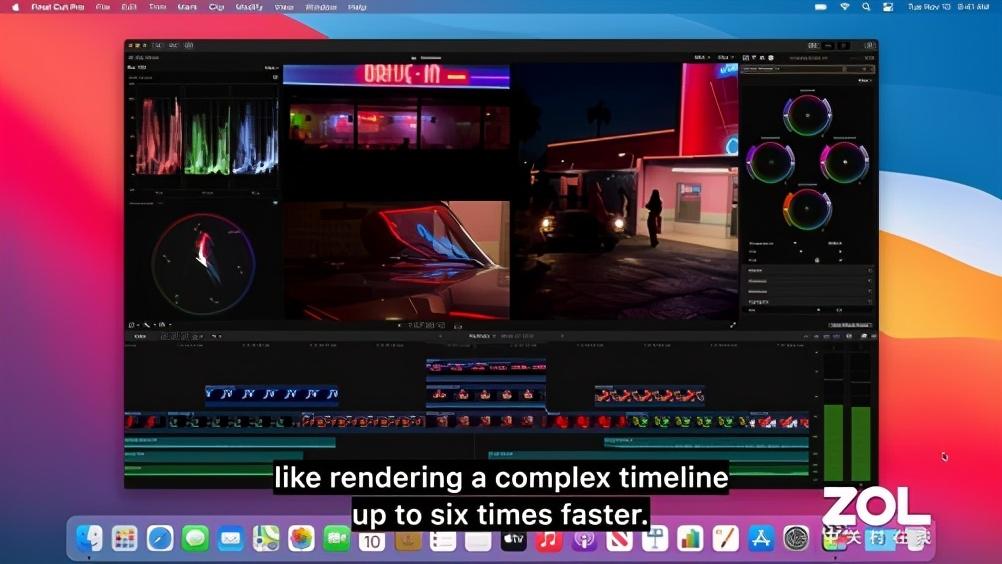The image size is (1002, 564).
Task: Open the Window menu in the menu bar
Action: pos(321,7)
